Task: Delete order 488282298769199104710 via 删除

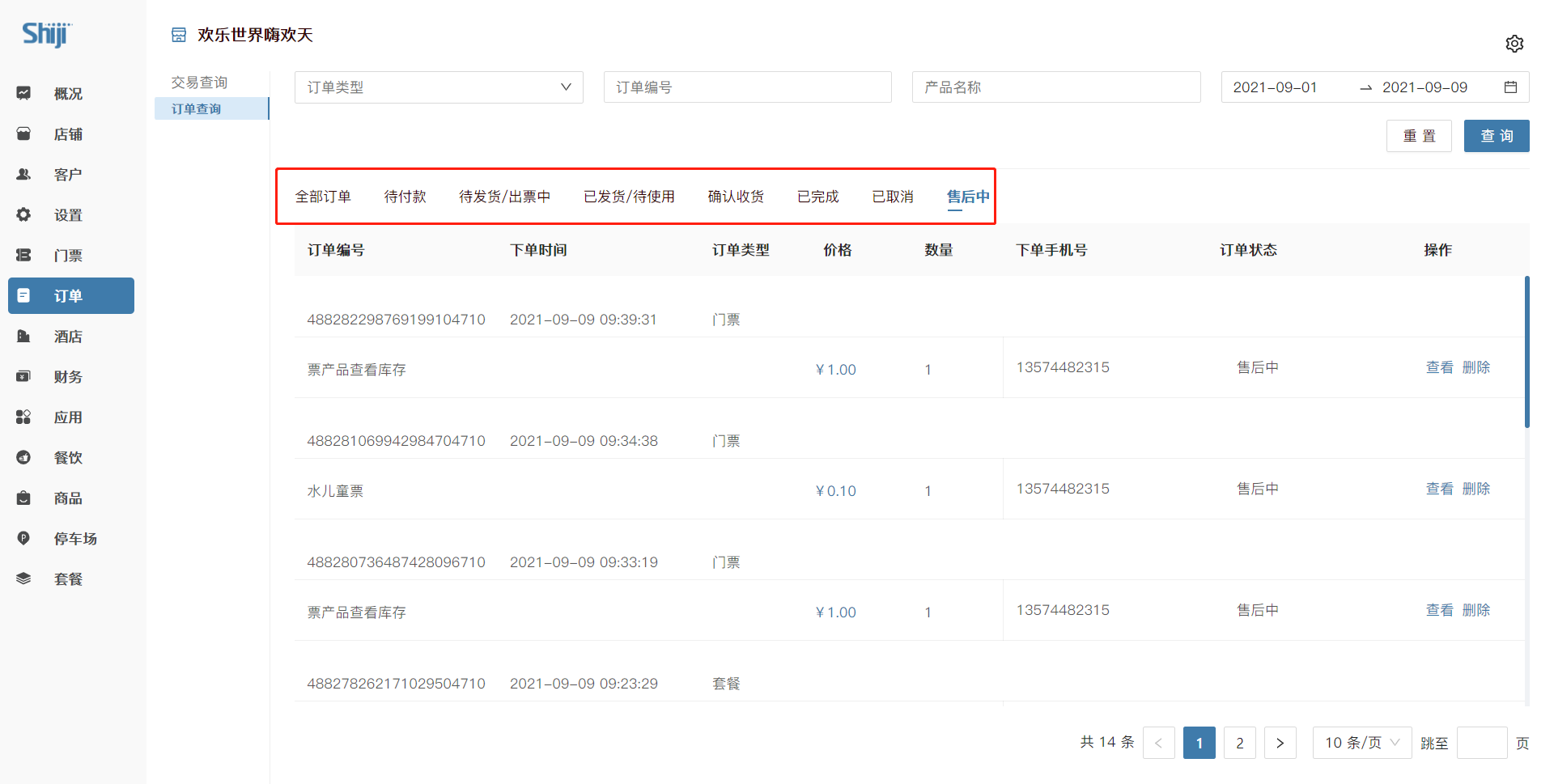Action: (x=1476, y=367)
